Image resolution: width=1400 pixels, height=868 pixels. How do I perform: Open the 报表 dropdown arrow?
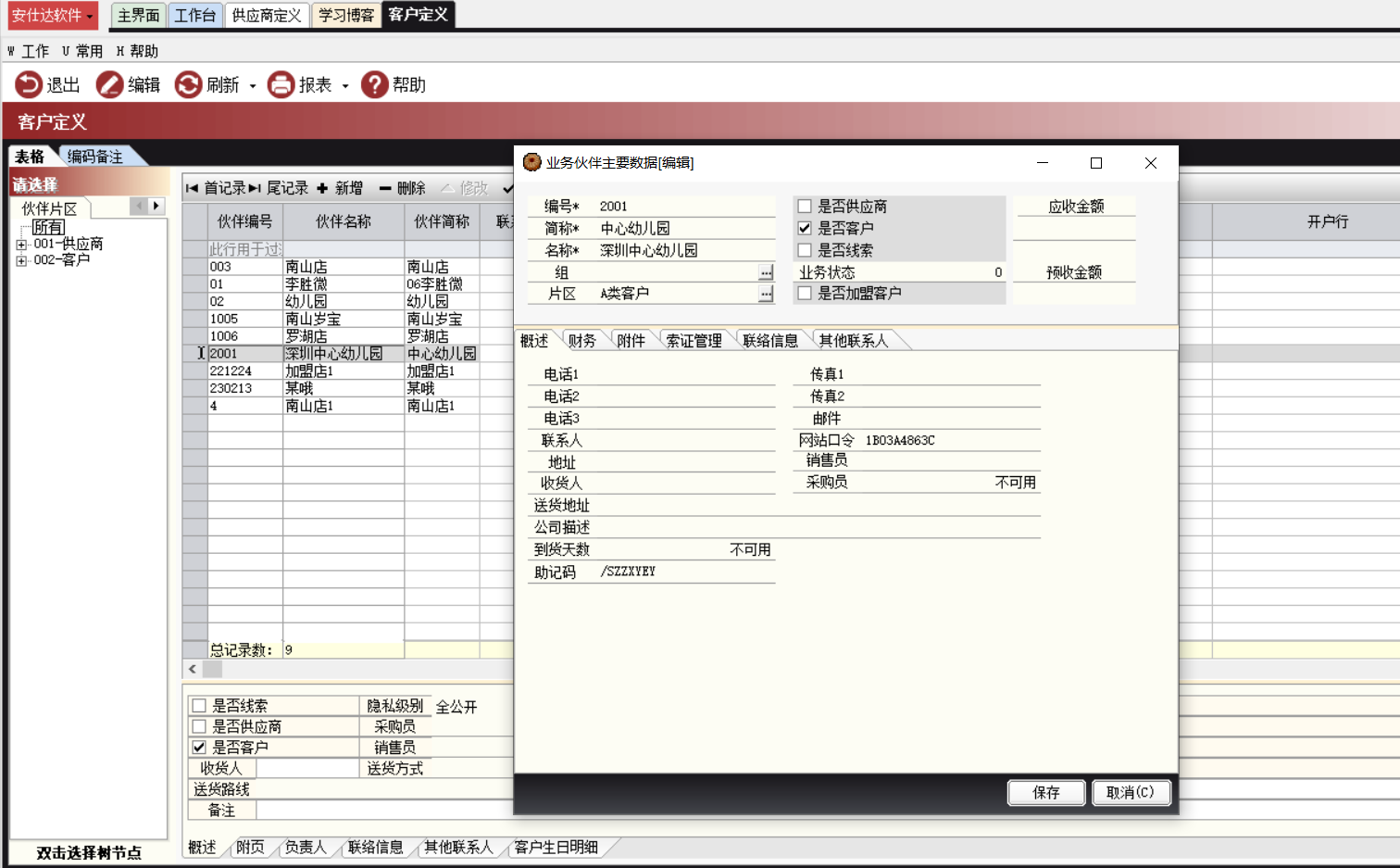pos(345,86)
